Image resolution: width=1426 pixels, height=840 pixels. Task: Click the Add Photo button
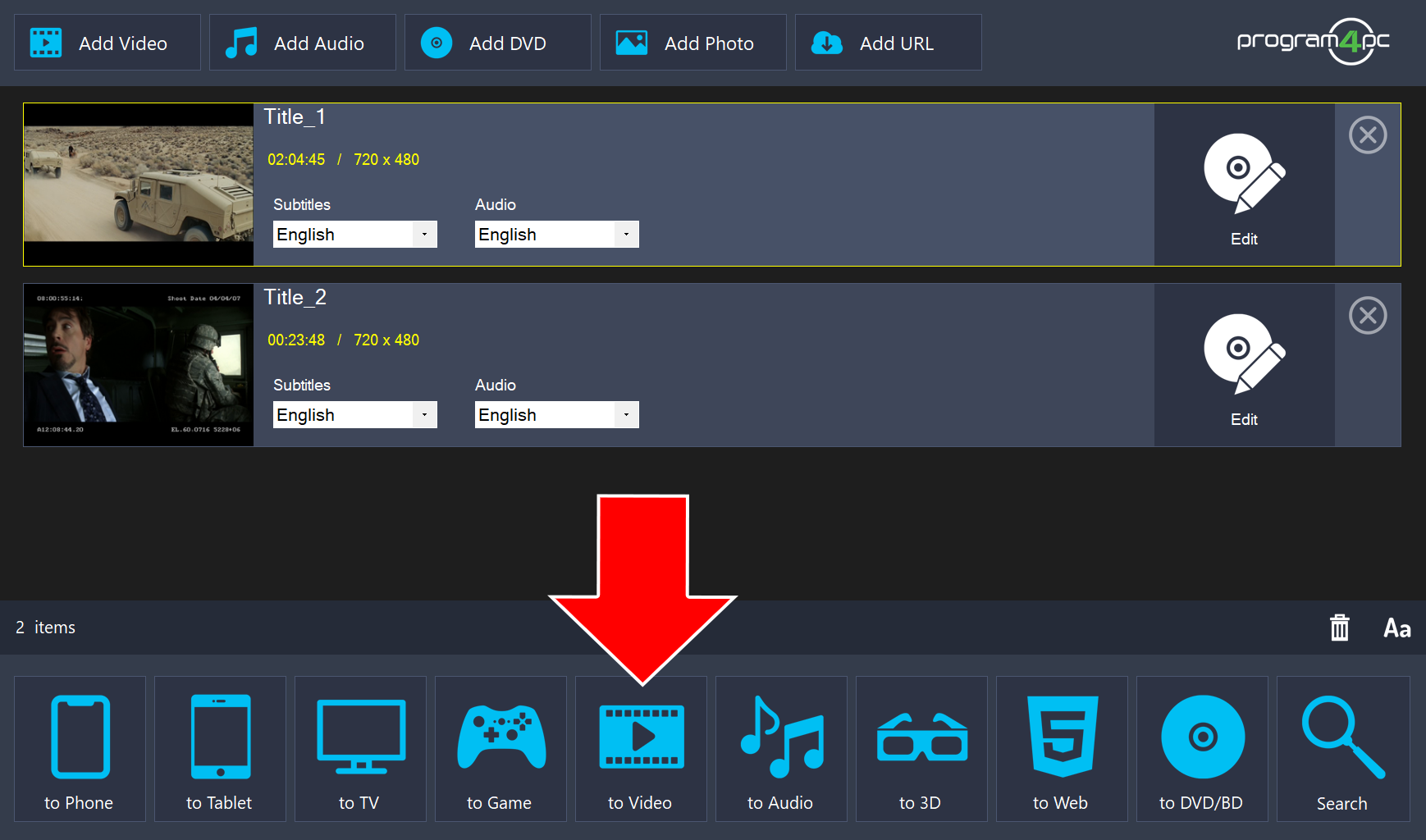click(693, 43)
